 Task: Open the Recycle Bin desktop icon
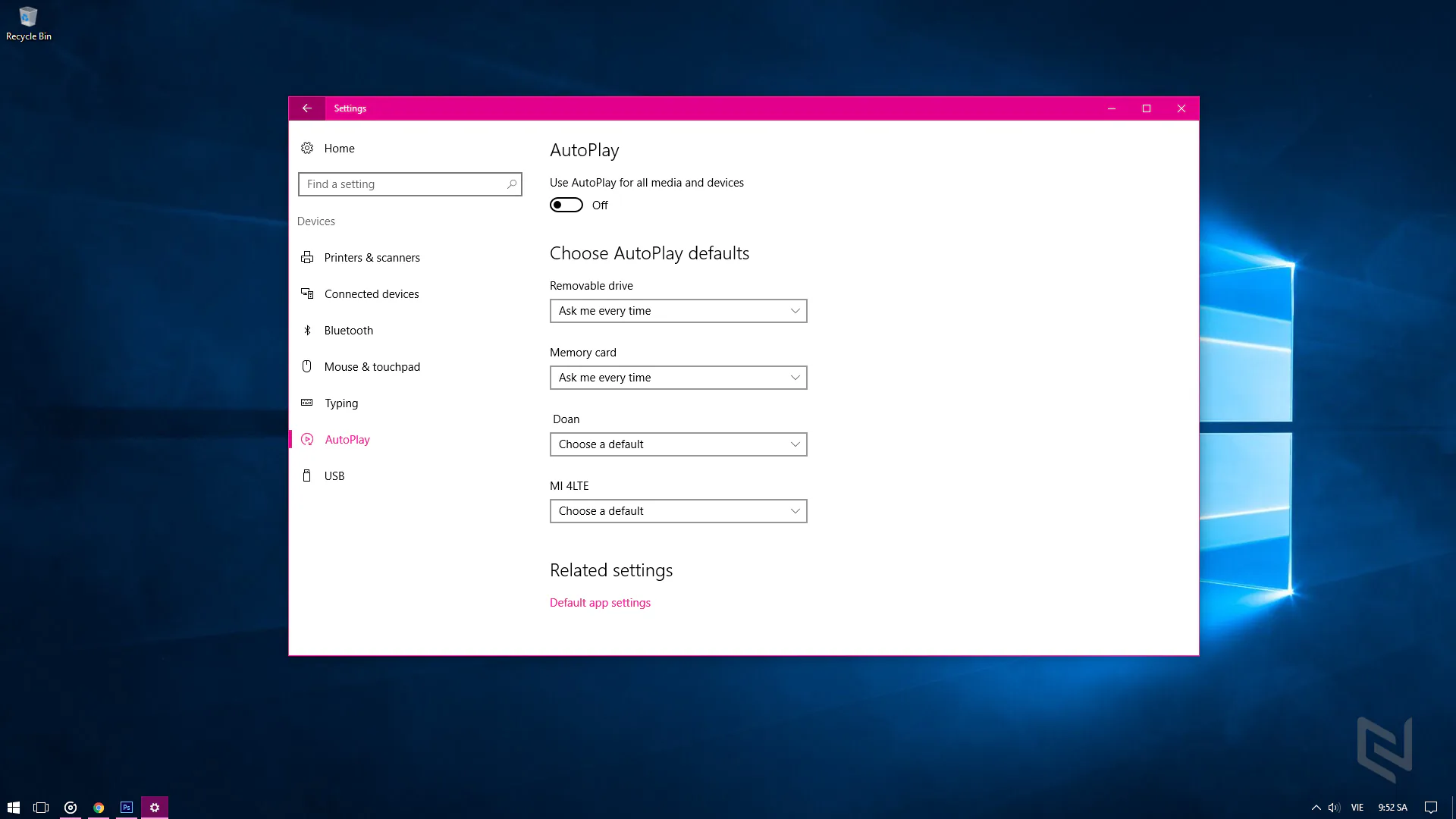point(28,24)
